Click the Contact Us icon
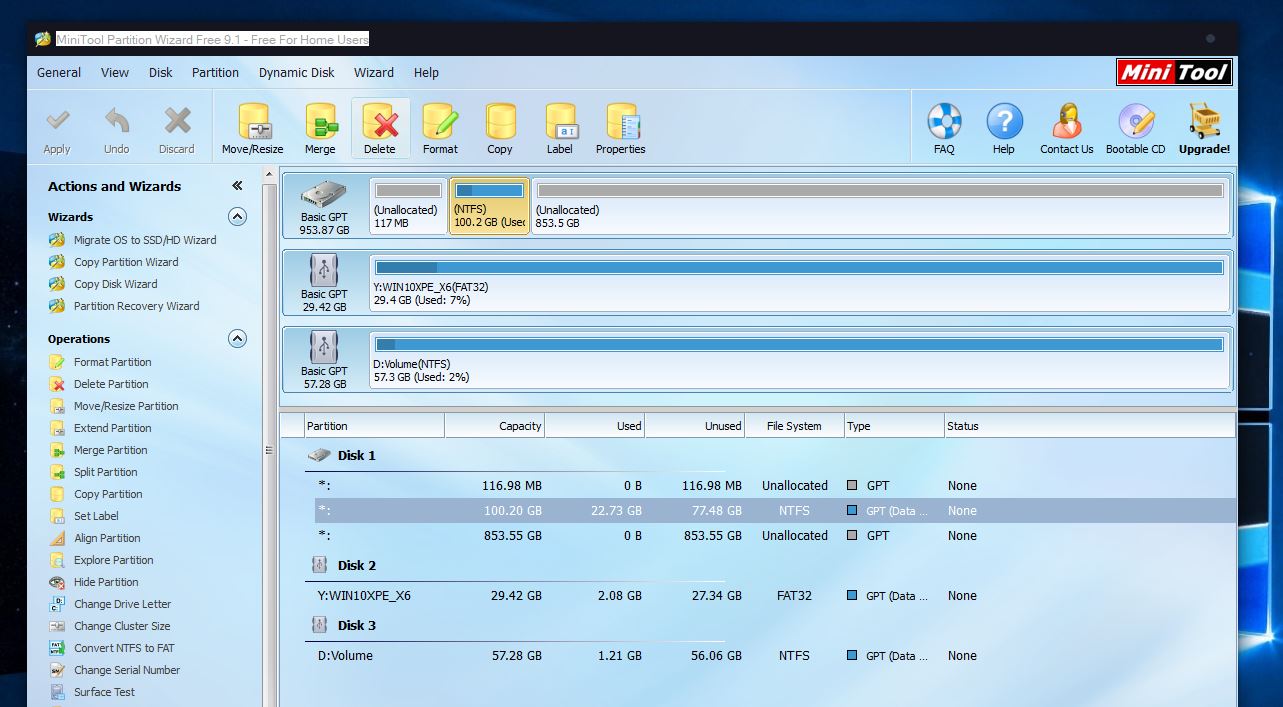The width and height of the screenshot is (1283, 707). point(1067,121)
